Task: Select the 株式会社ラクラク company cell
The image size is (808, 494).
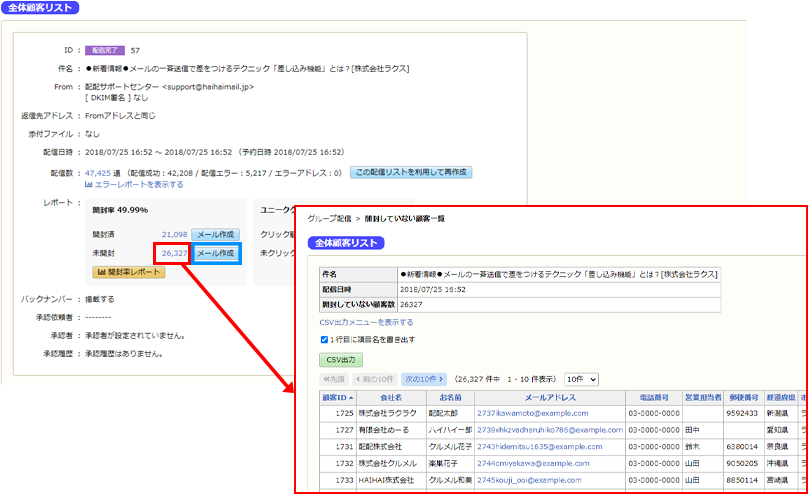Action: pos(391,413)
